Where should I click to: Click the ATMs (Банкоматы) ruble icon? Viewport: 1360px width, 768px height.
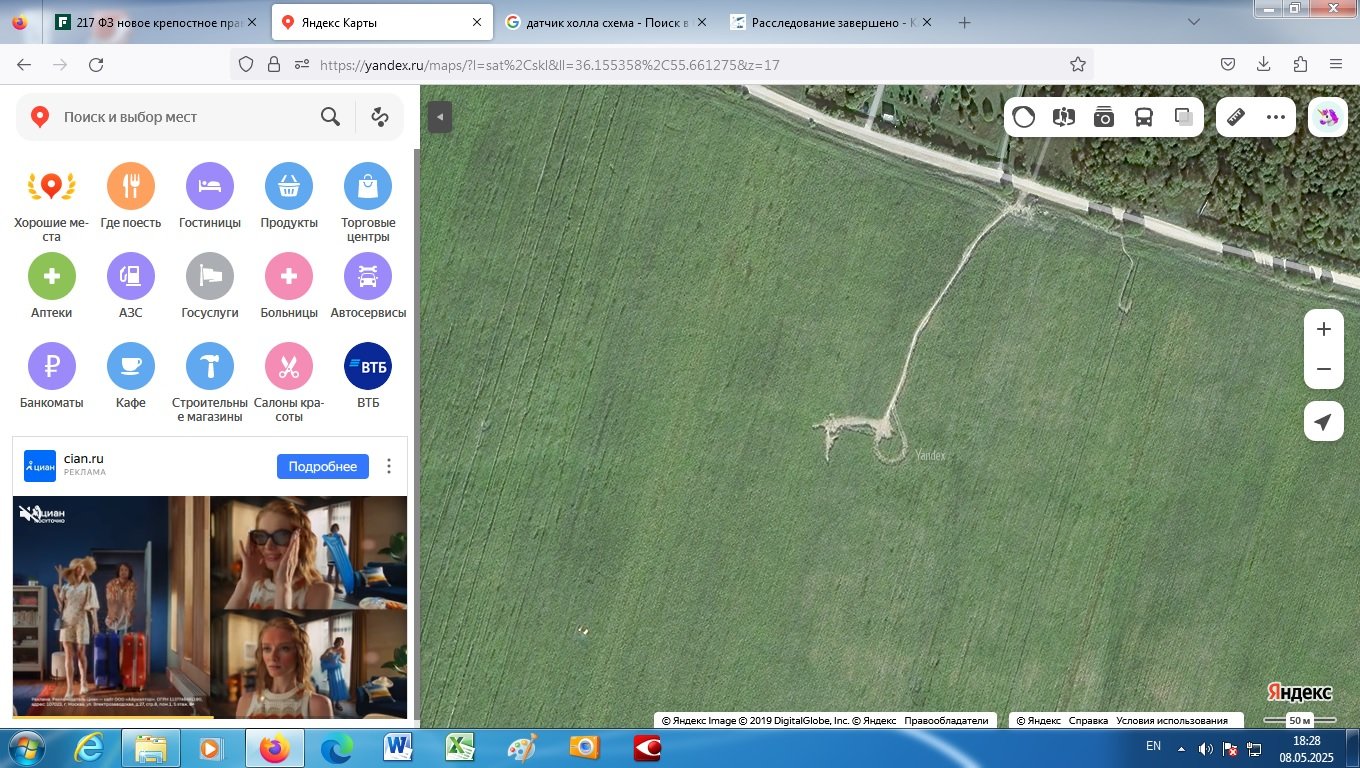coord(51,366)
